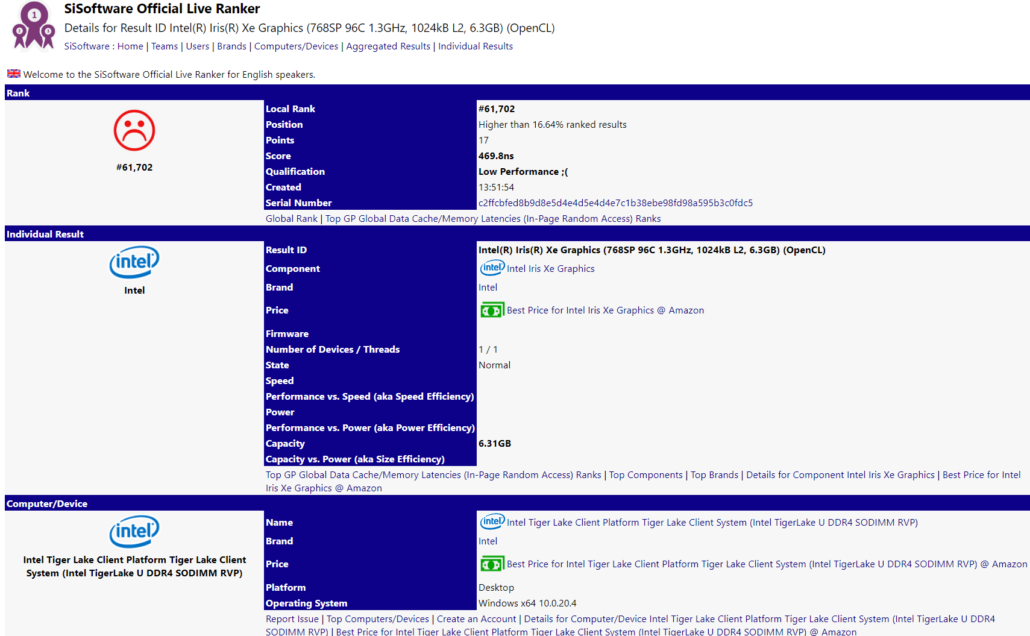
Task: Click the Intel logo in Computer/Device section
Action: click(133, 532)
